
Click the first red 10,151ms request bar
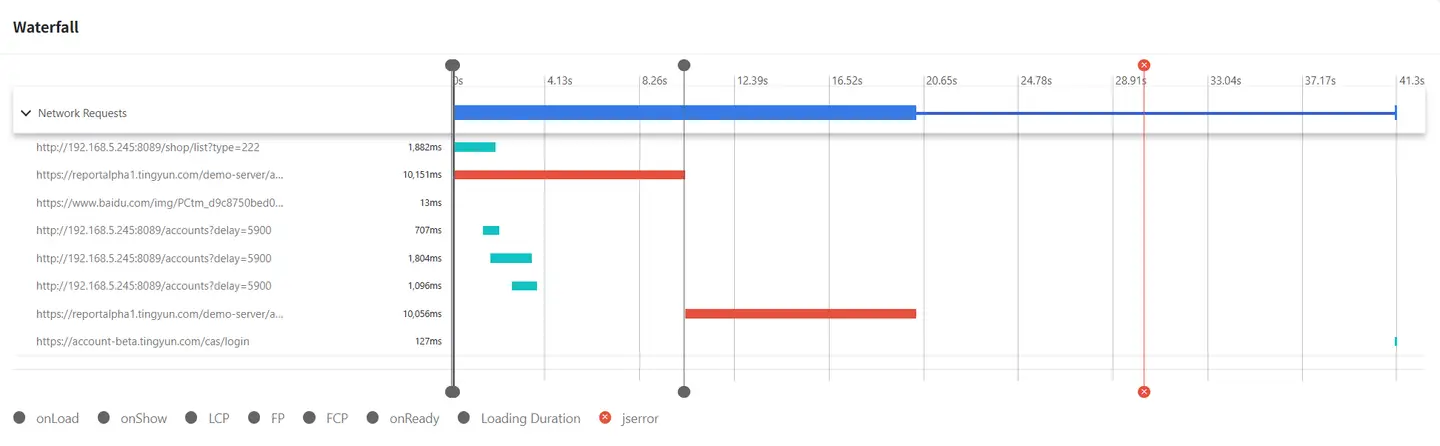point(569,175)
